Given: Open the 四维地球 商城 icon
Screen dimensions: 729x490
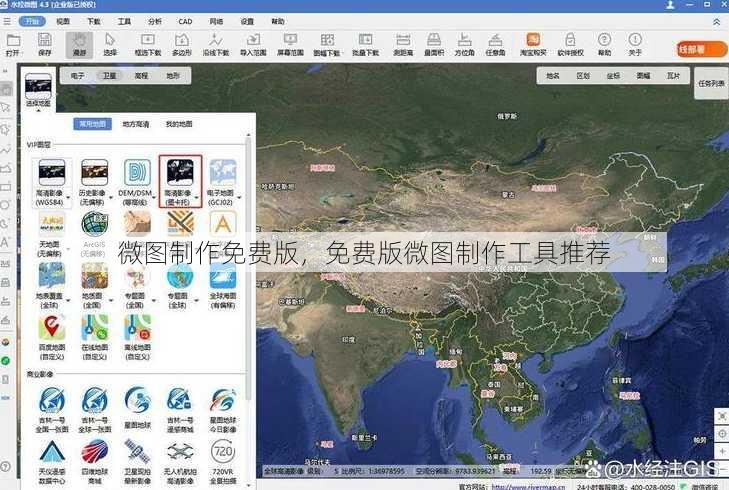Looking at the screenshot, I should (x=94, y=463).
